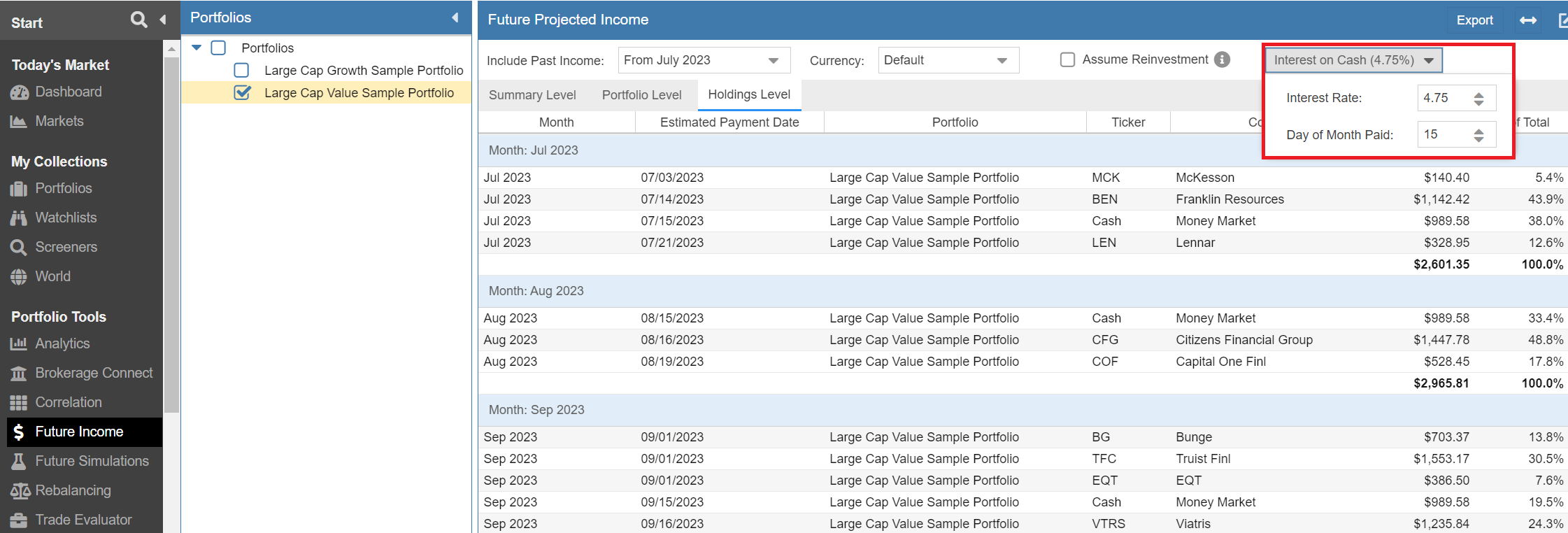1568x533 pixels.
Task: Click the Future Simulations flask icon
Action: 19,462
